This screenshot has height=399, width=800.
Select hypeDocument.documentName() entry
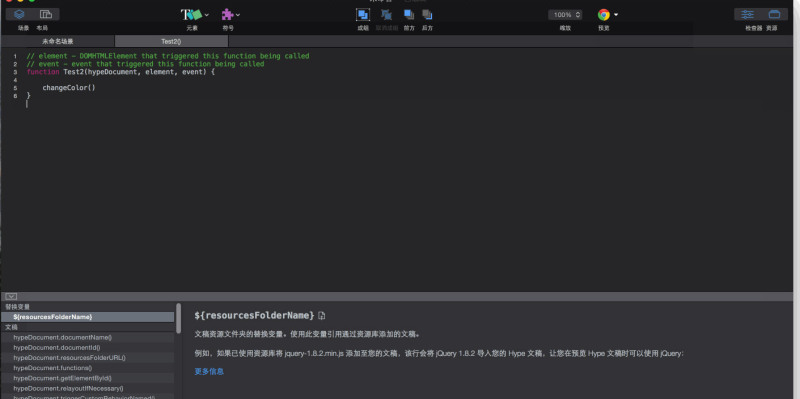tap(87, 337)
